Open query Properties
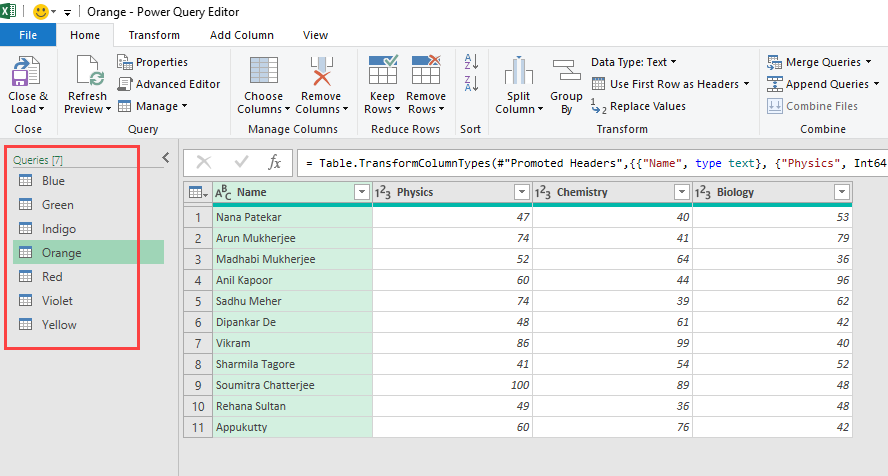 (x=152, y=62)
